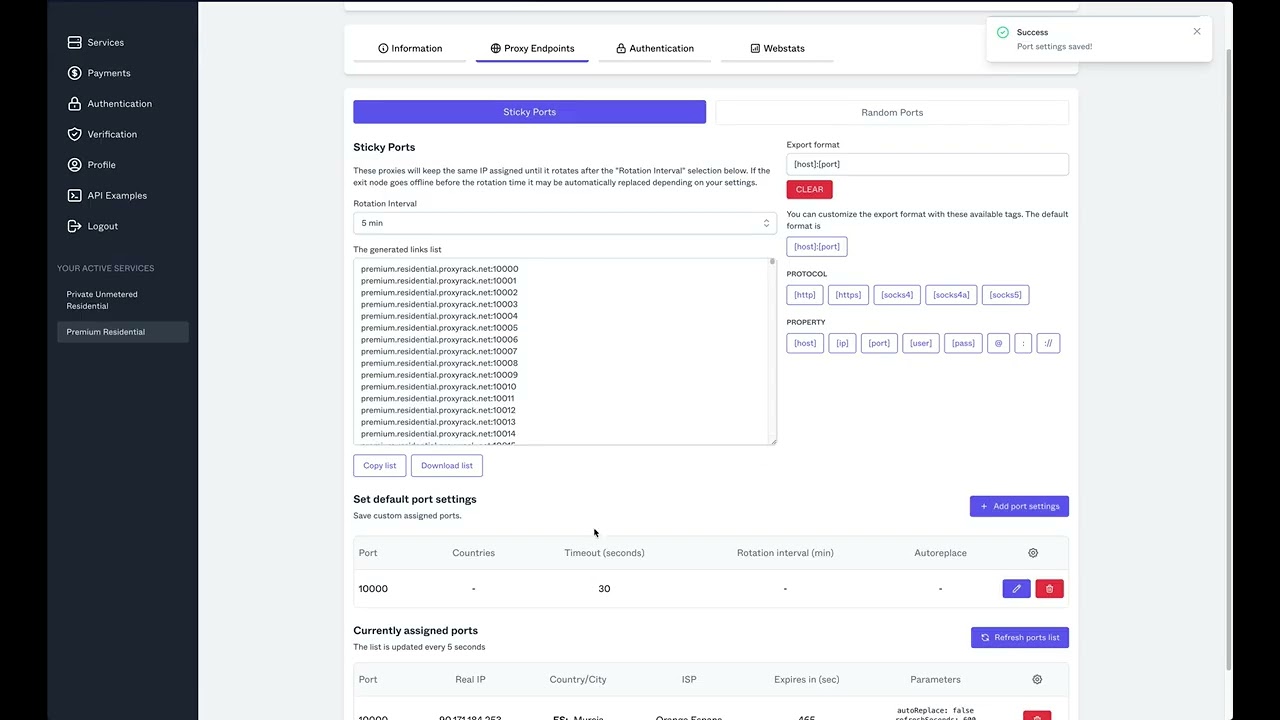Click the Export format input field
1280x720 pixels.
(x=927, y=164)
